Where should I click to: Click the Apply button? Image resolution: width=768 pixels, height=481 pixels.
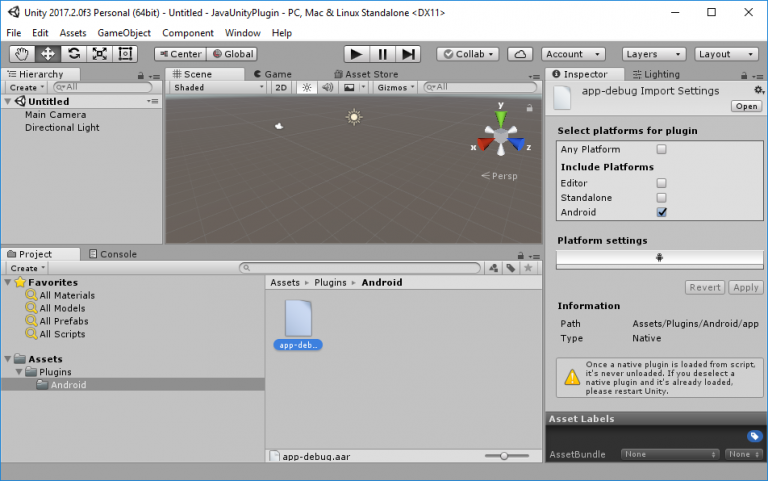click(745, 288)
